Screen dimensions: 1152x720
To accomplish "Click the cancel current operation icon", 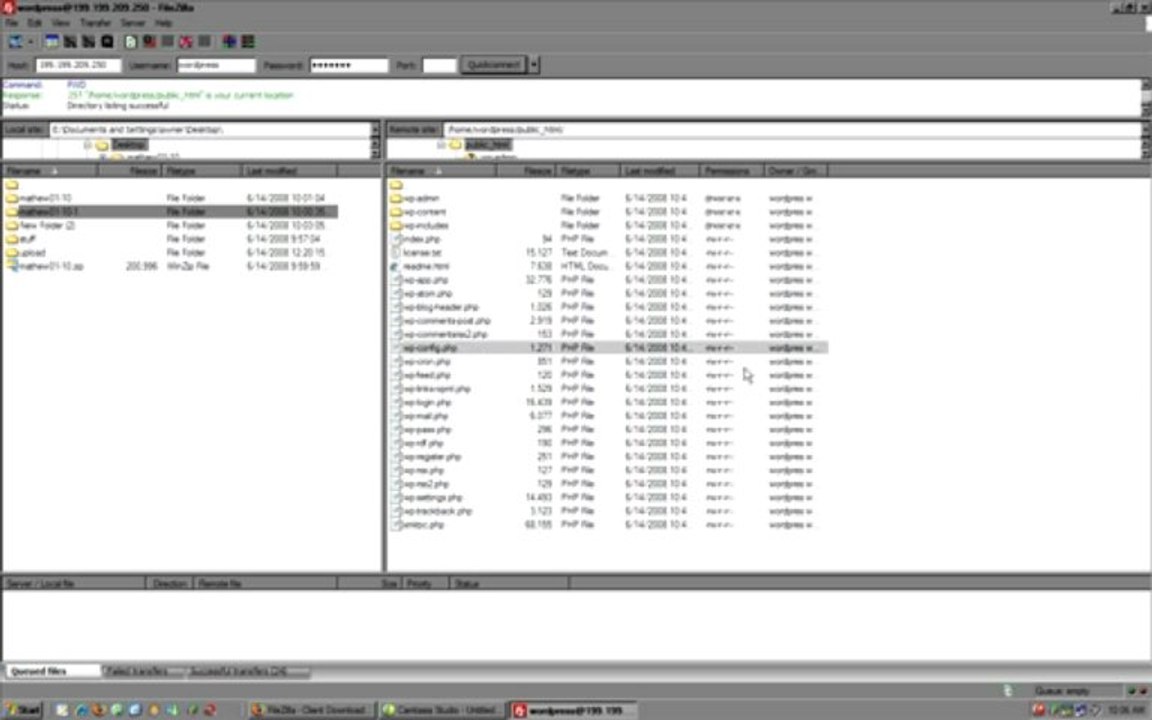I will [168, 42].
